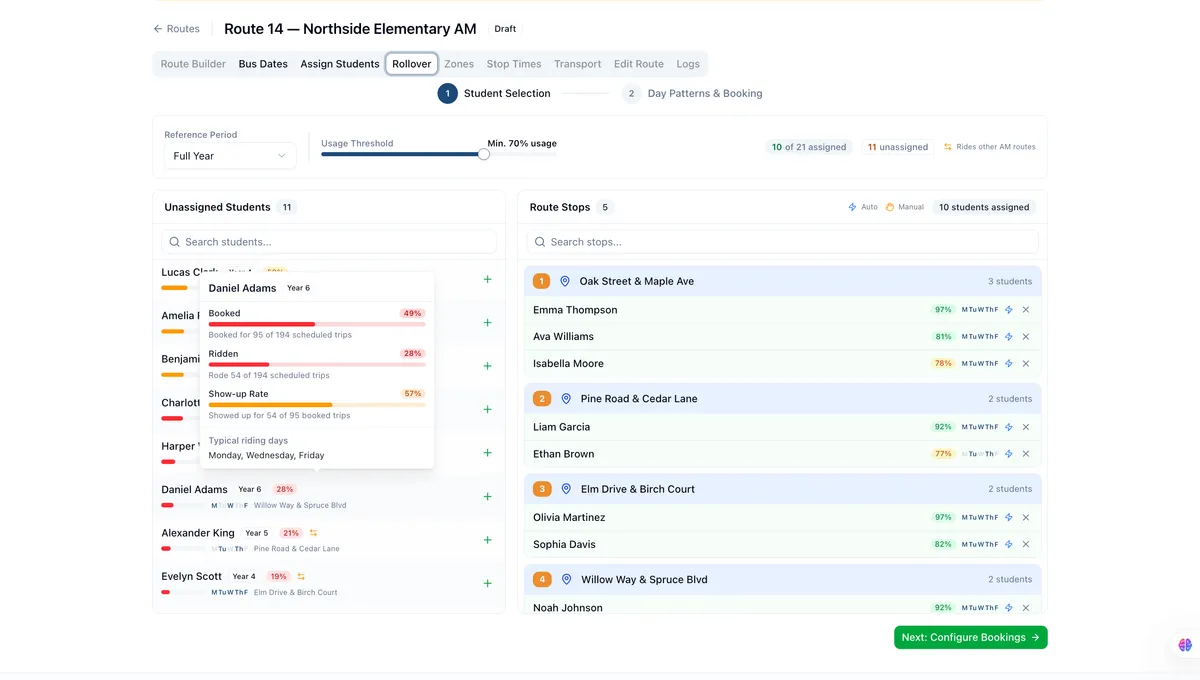Add Harper's row with plus icon
The width and height of the screenshot is (1200, 680).
click(x=487, y=453)
